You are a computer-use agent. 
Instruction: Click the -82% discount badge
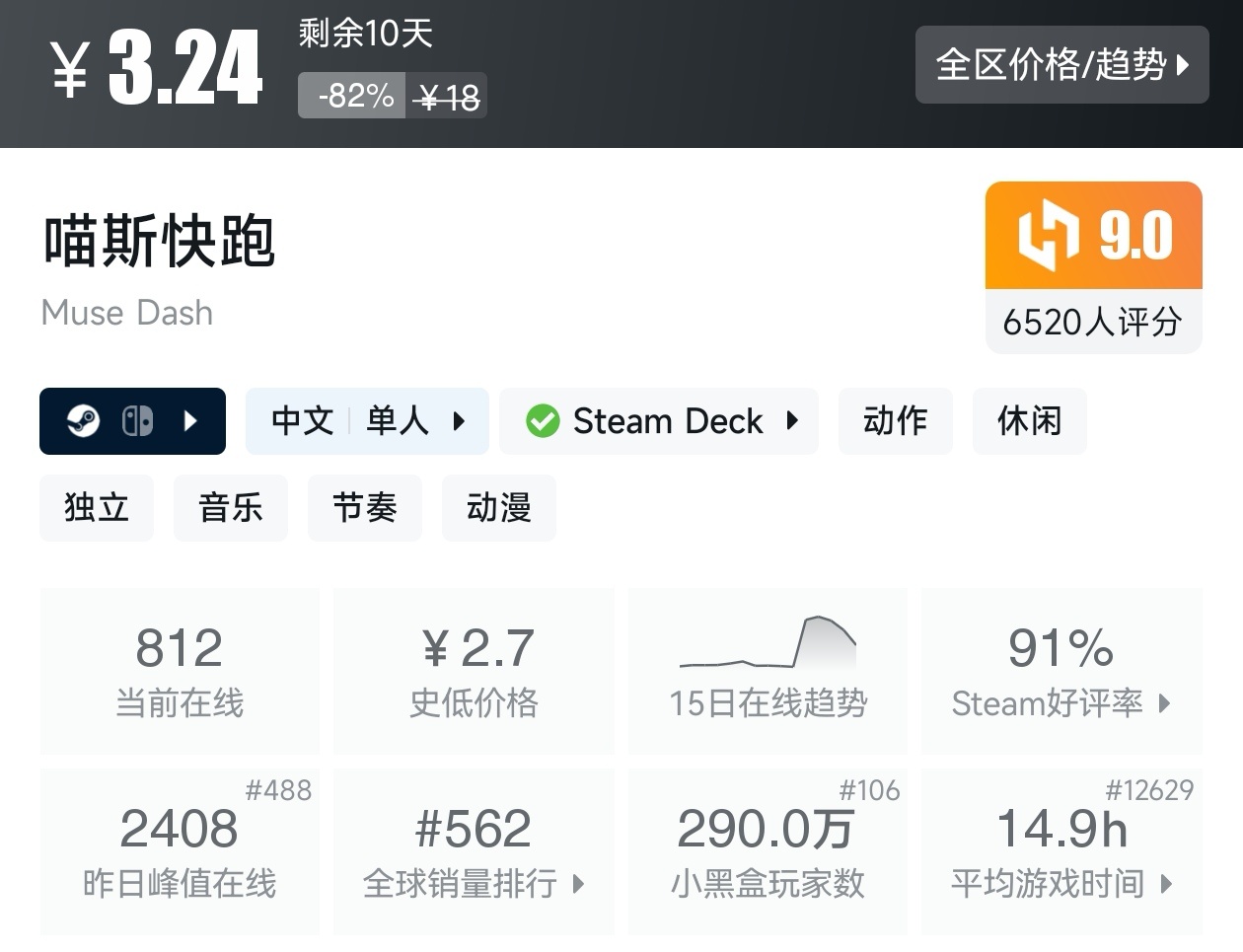[352, 96]
